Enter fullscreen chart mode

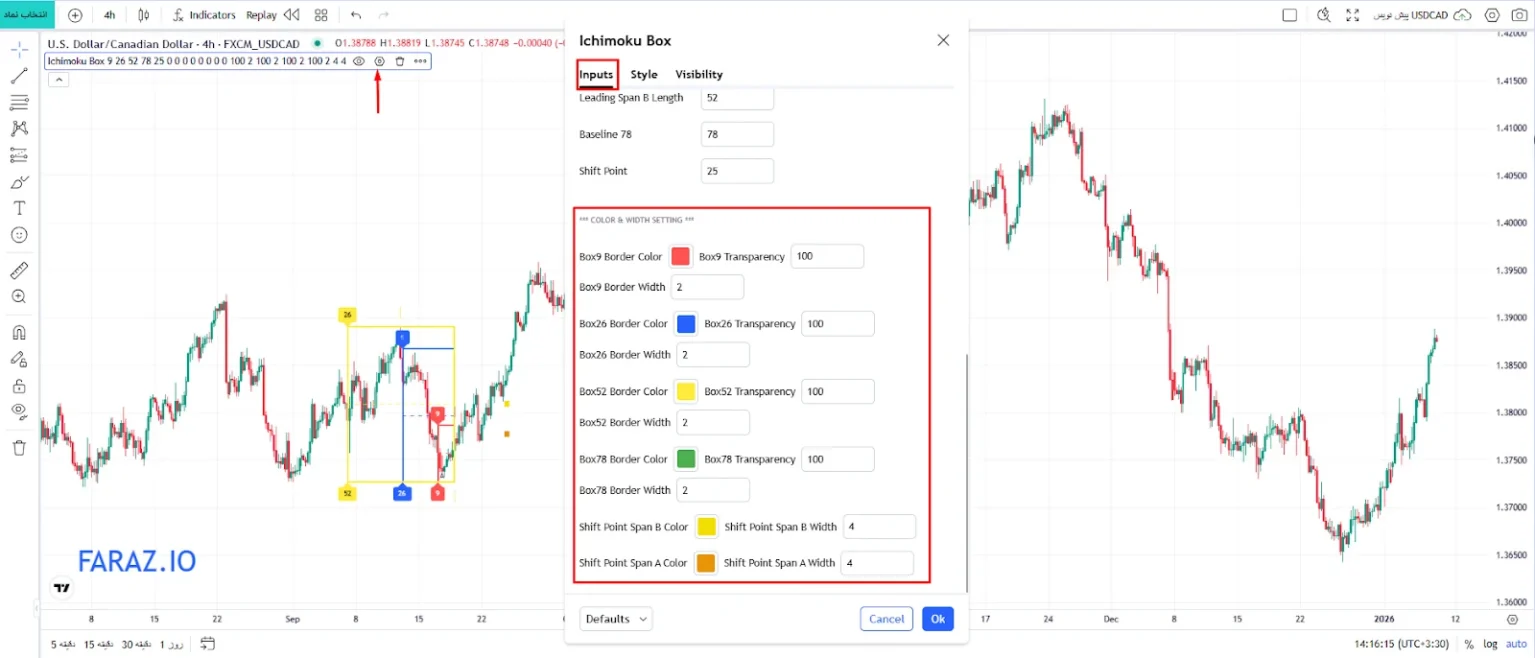point(1353,15)
